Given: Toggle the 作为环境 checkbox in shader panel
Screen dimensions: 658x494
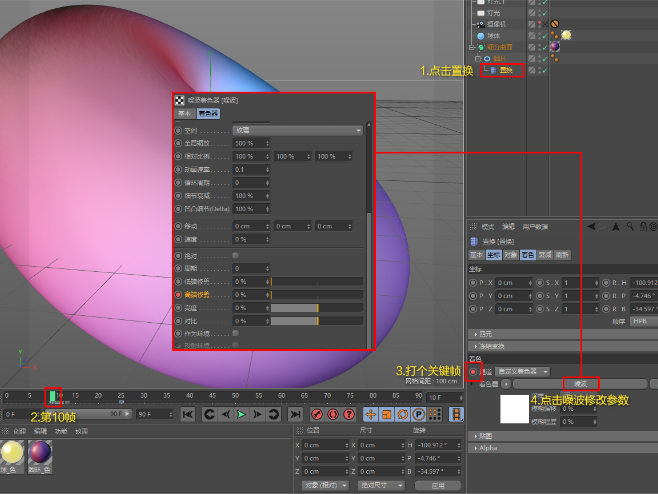Looking at the screenshot, I should 236,333.
